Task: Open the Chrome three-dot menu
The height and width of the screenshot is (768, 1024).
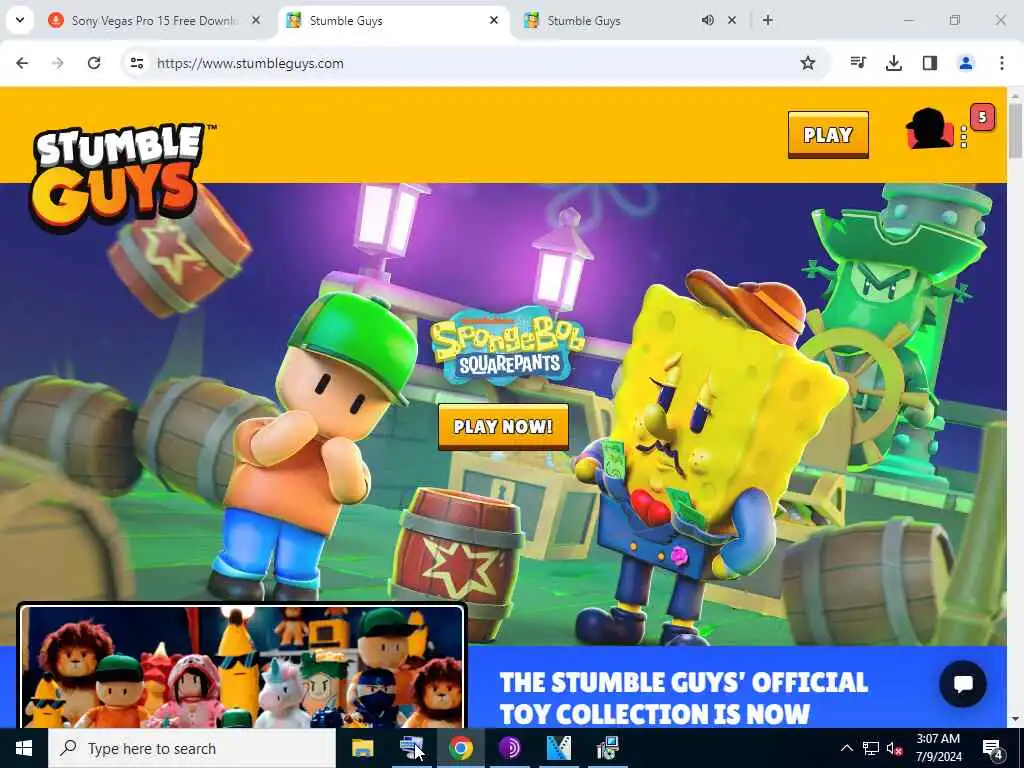Action: pos(1002,63)
